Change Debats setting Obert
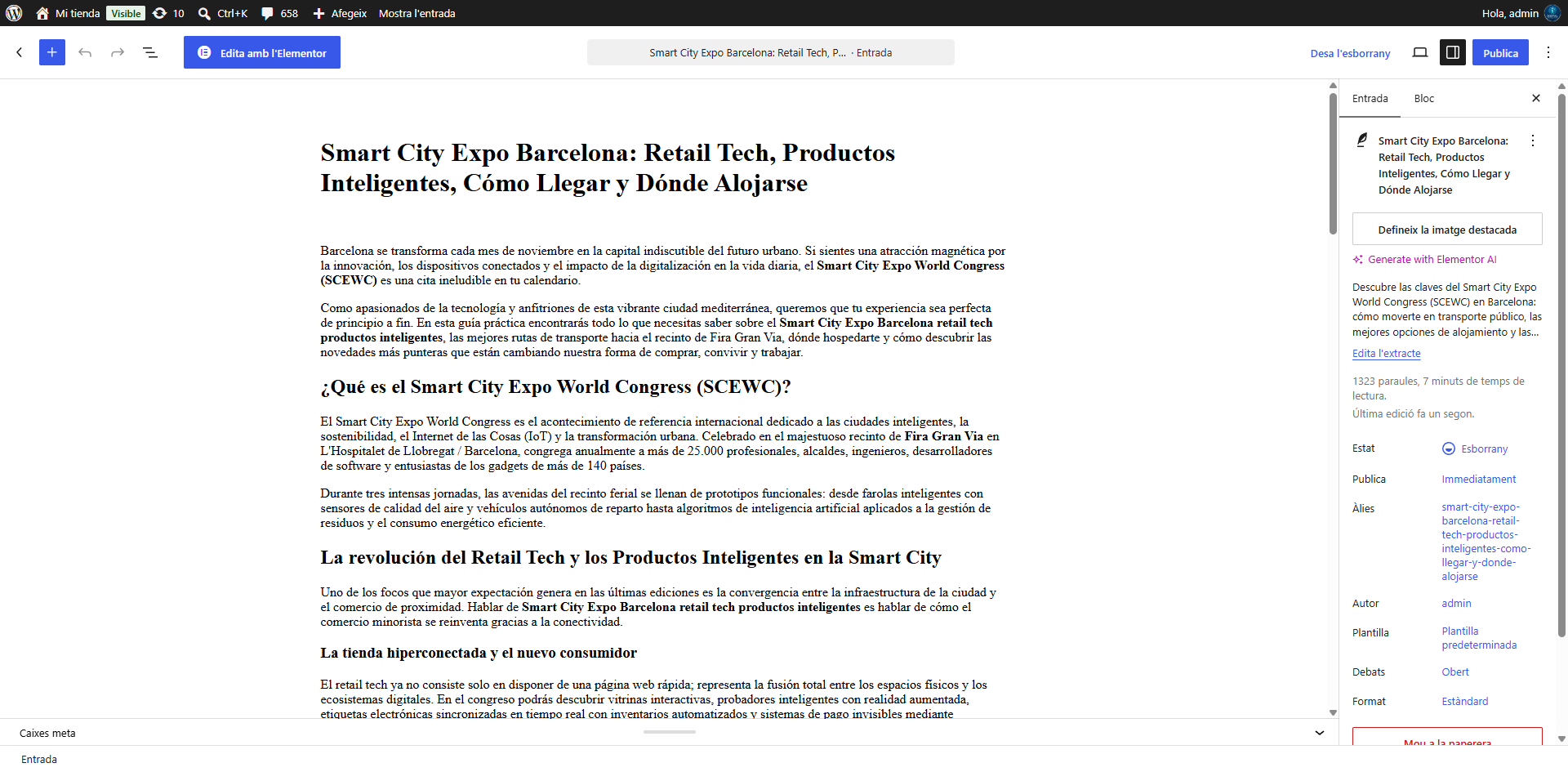Image resolution: width=1568 pixels, height=772 pixels. tap(1454, 672)
